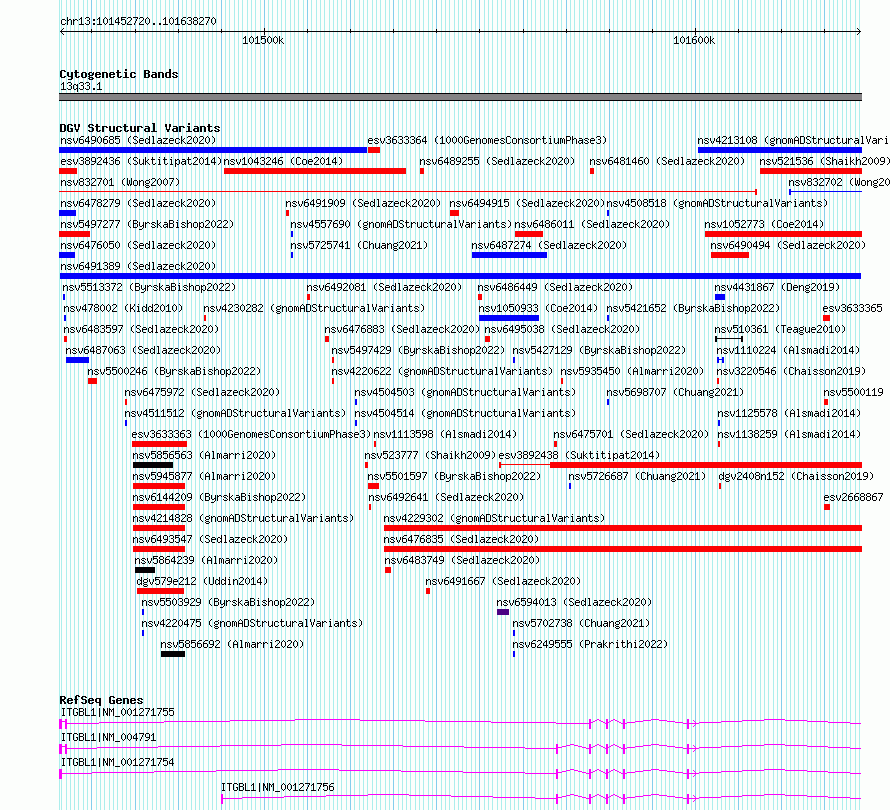This screenshot has width=890, height=810.
Task: Click the nsv4431867 (Deng2019) label
Action: click(x=776, y=287)
